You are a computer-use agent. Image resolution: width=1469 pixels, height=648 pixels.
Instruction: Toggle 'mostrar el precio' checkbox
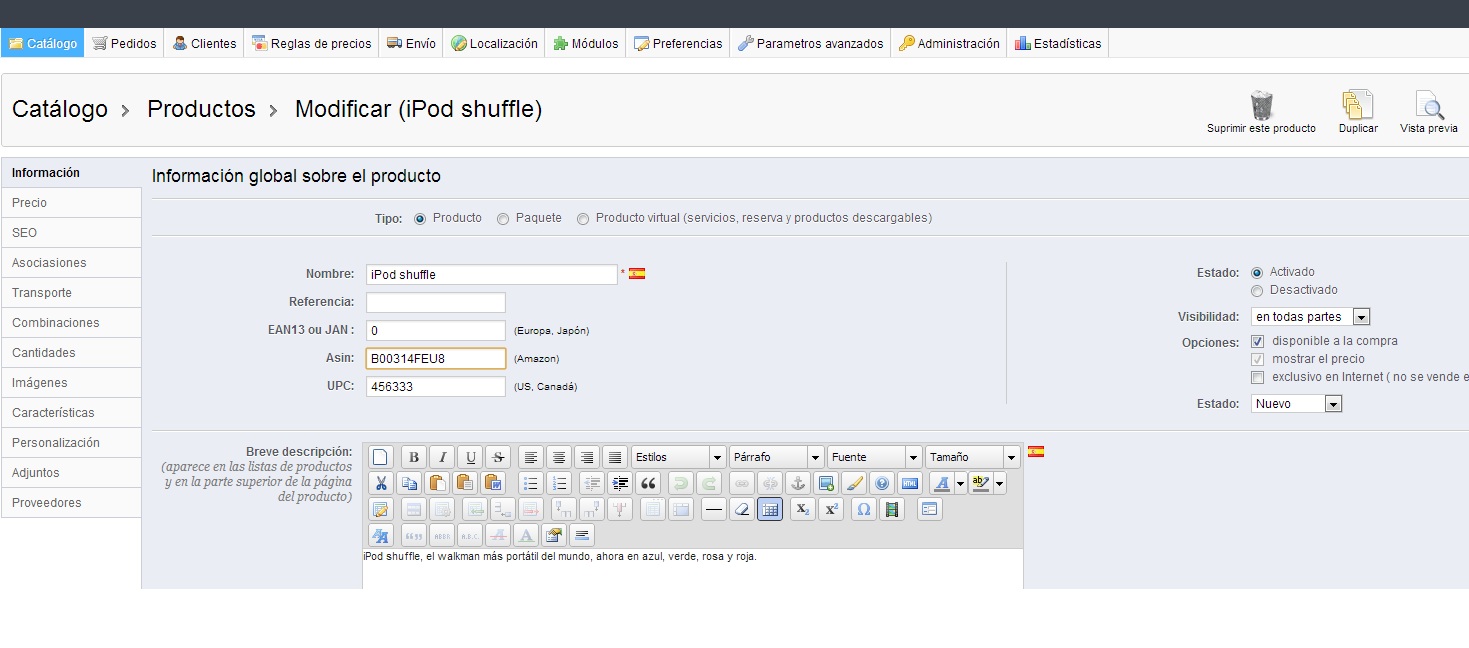[x=1258, y=360]
